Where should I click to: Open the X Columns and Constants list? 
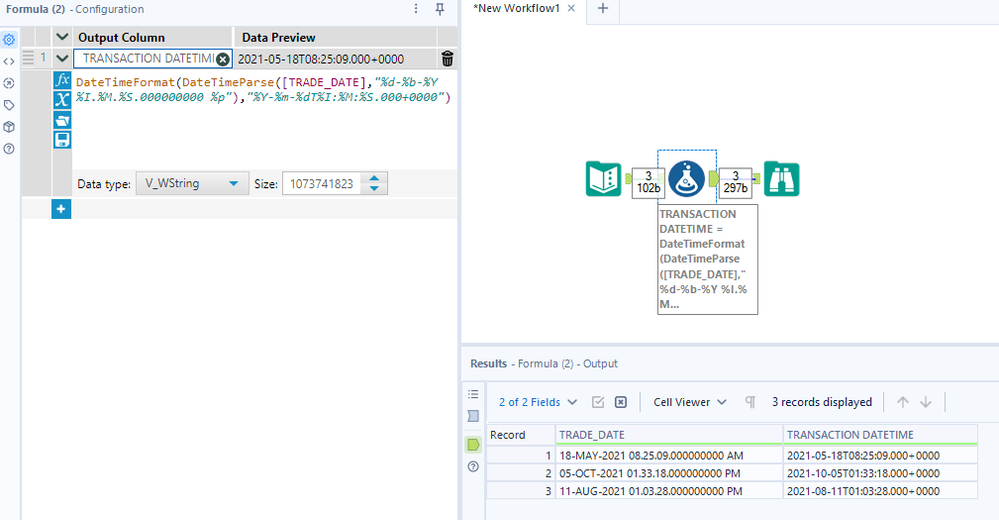(62, 100)
